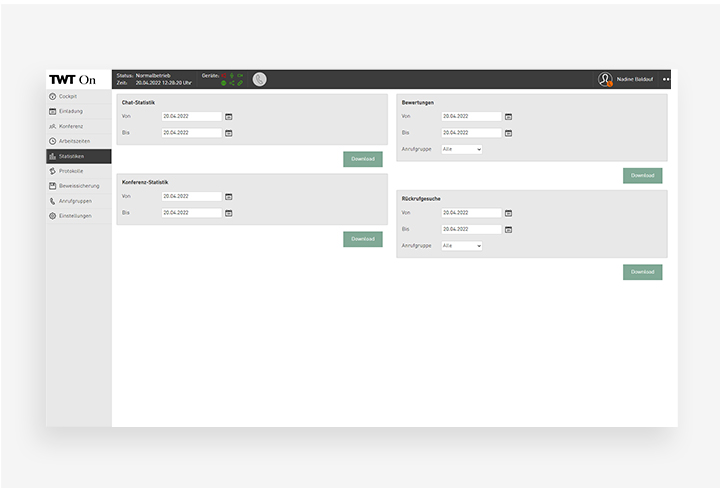Click the Bewertungen heading
This screenshot has height=488, width=720.
[417, 103]
